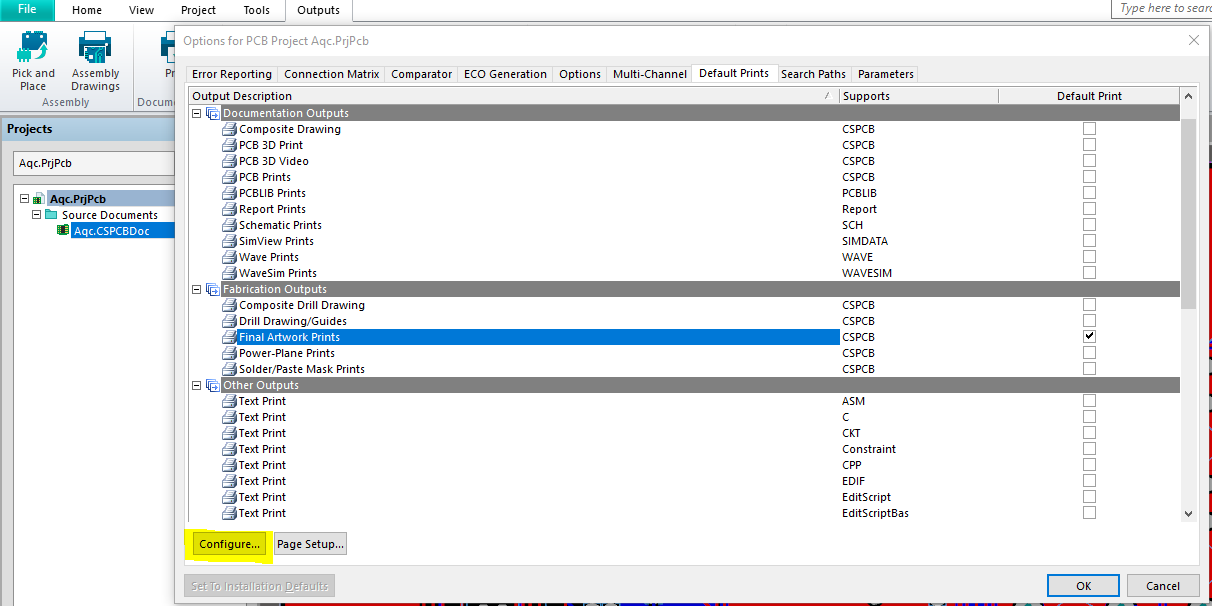
Task: Confirm dialog with OK button
Action: point(1083,586)
